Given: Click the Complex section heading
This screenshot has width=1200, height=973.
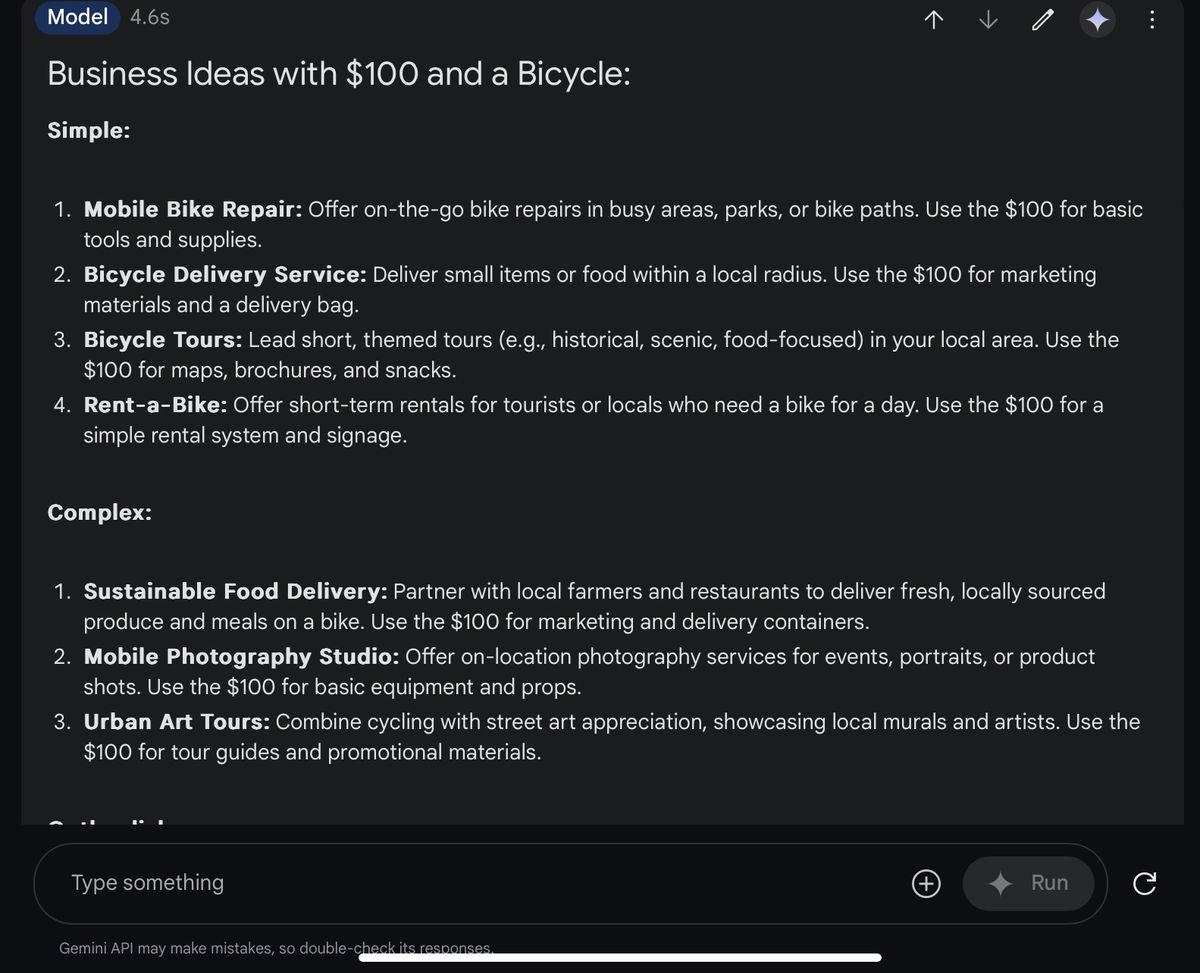Looking at the screenshot, I should click(x=99, y=512).
